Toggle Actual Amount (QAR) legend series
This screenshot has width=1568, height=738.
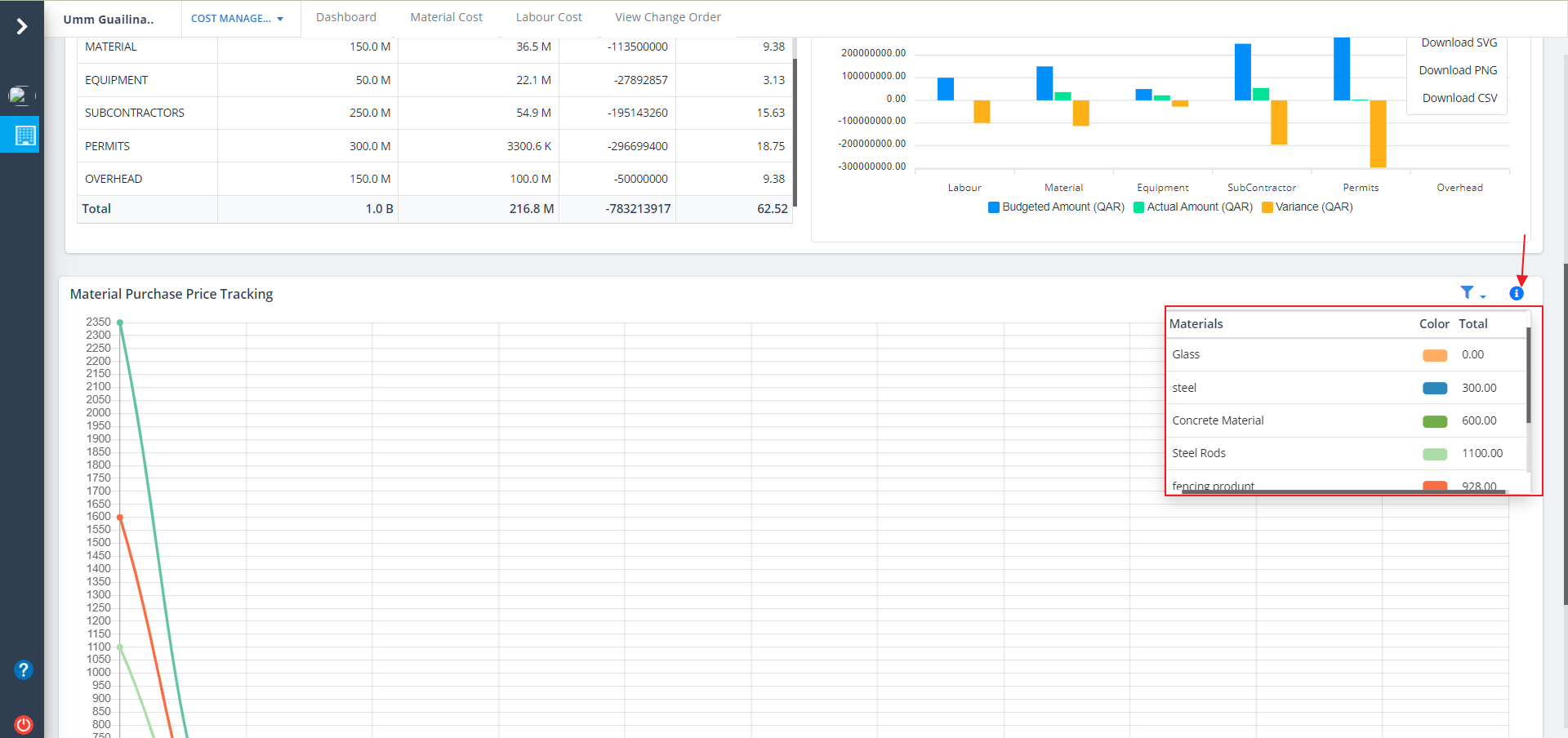pos(1192,207)
